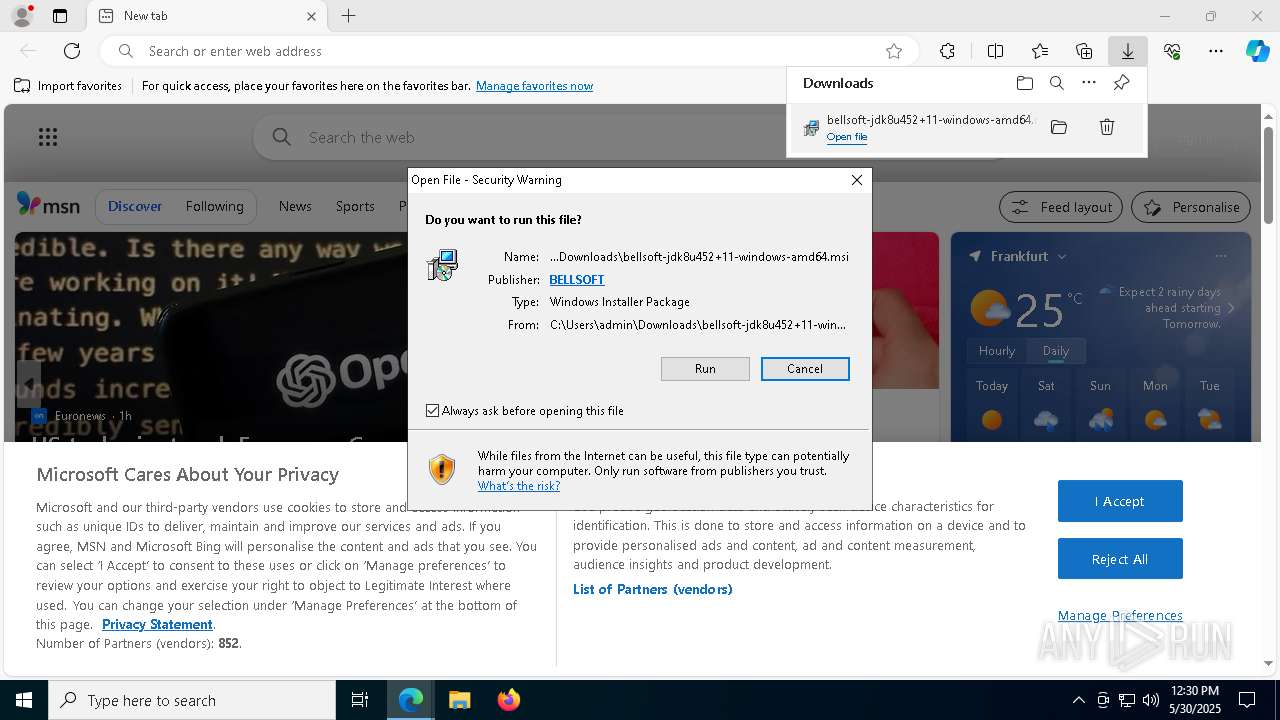Open tab actions menu icon

click(x=60, y=16)
